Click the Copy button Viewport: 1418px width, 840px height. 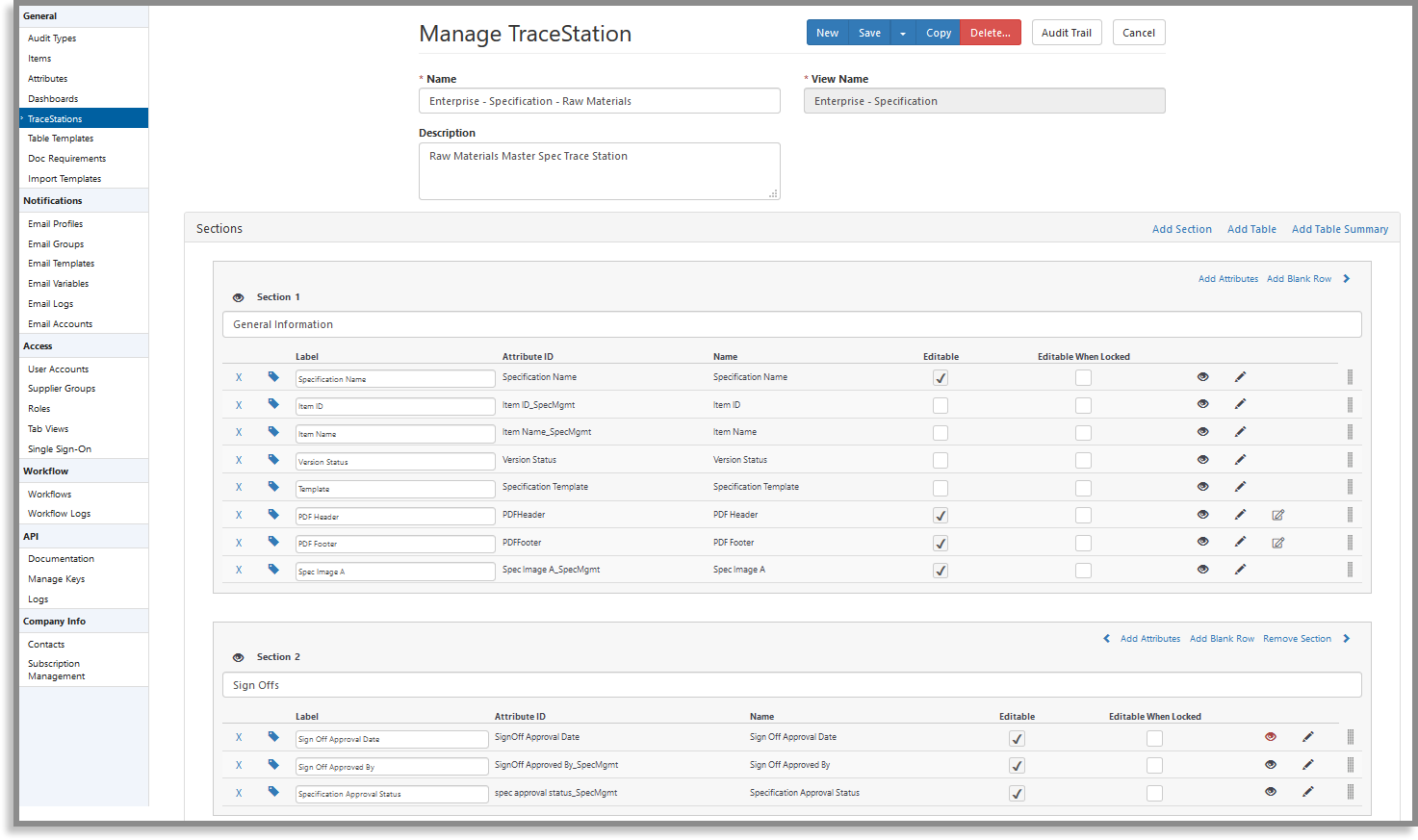click(x=939, y=33)
